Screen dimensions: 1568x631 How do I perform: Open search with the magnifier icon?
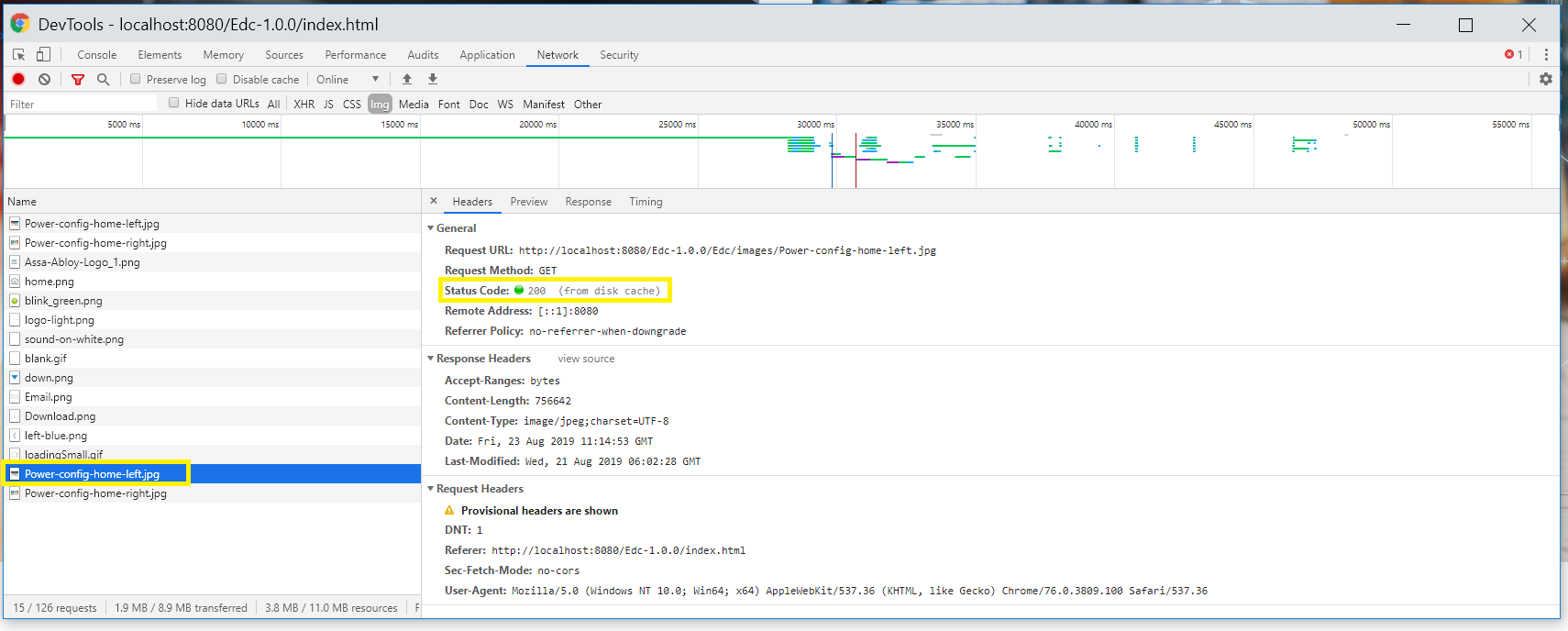tap(104, 80)
